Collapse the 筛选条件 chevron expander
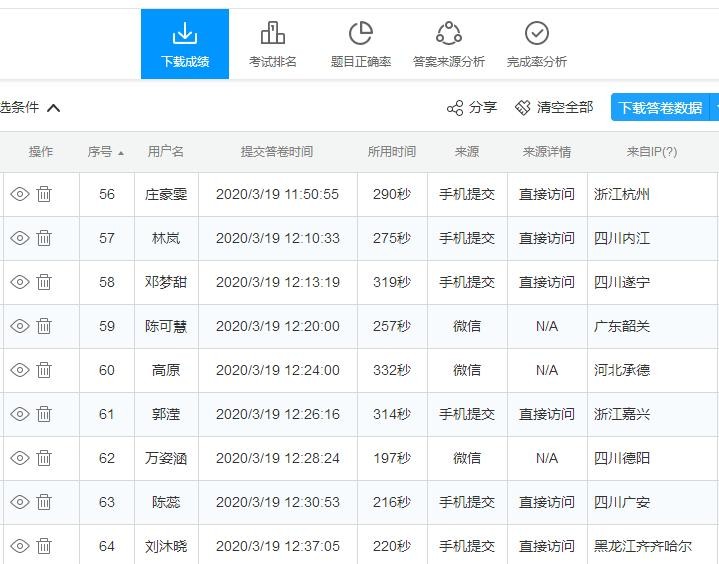The height and width of the screenshot is (564, 719). (x=54, y=108)
